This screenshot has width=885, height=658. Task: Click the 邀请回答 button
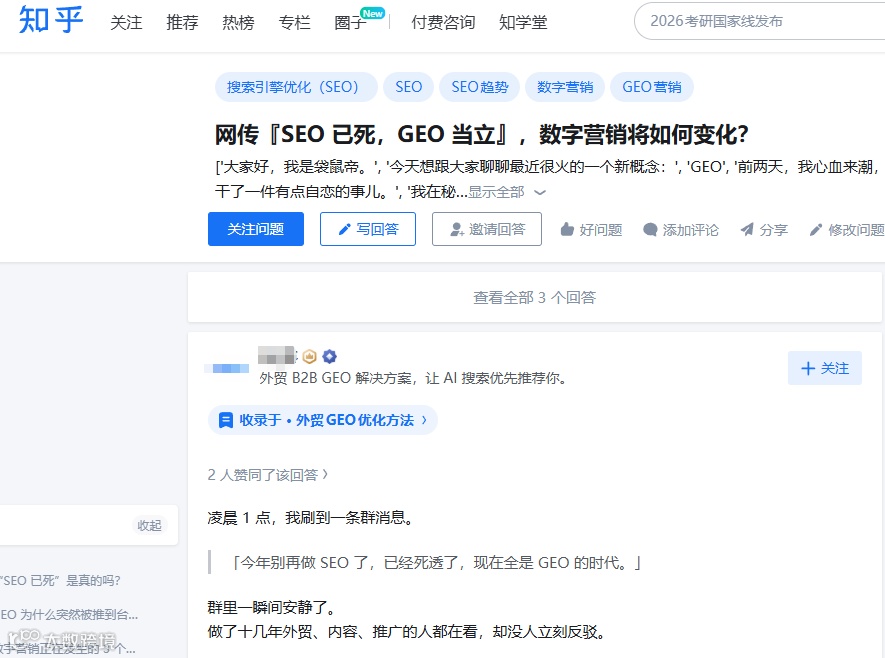pyautogui.click(x=487, y=229)
